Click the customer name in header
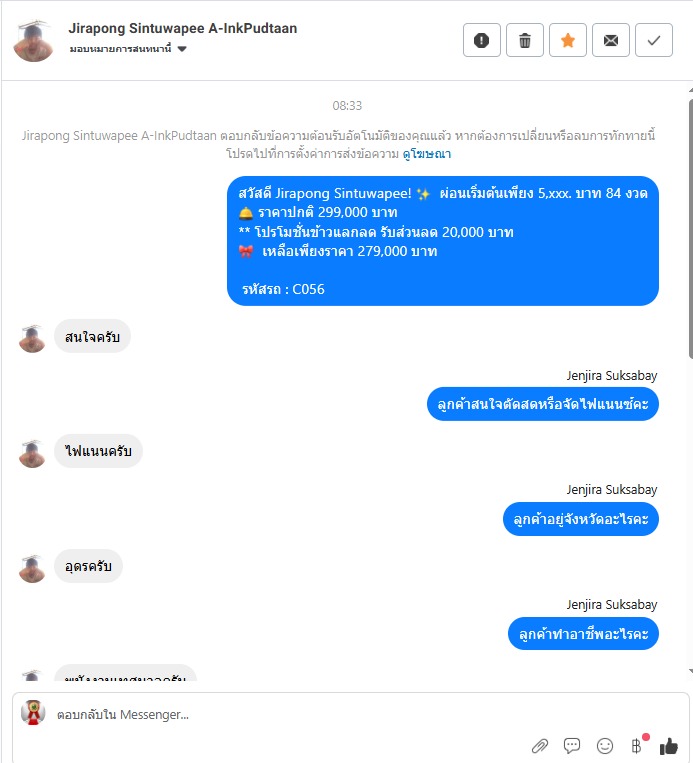Image resolution: width=693 pixels, height=763 pixels. [182, 28]
